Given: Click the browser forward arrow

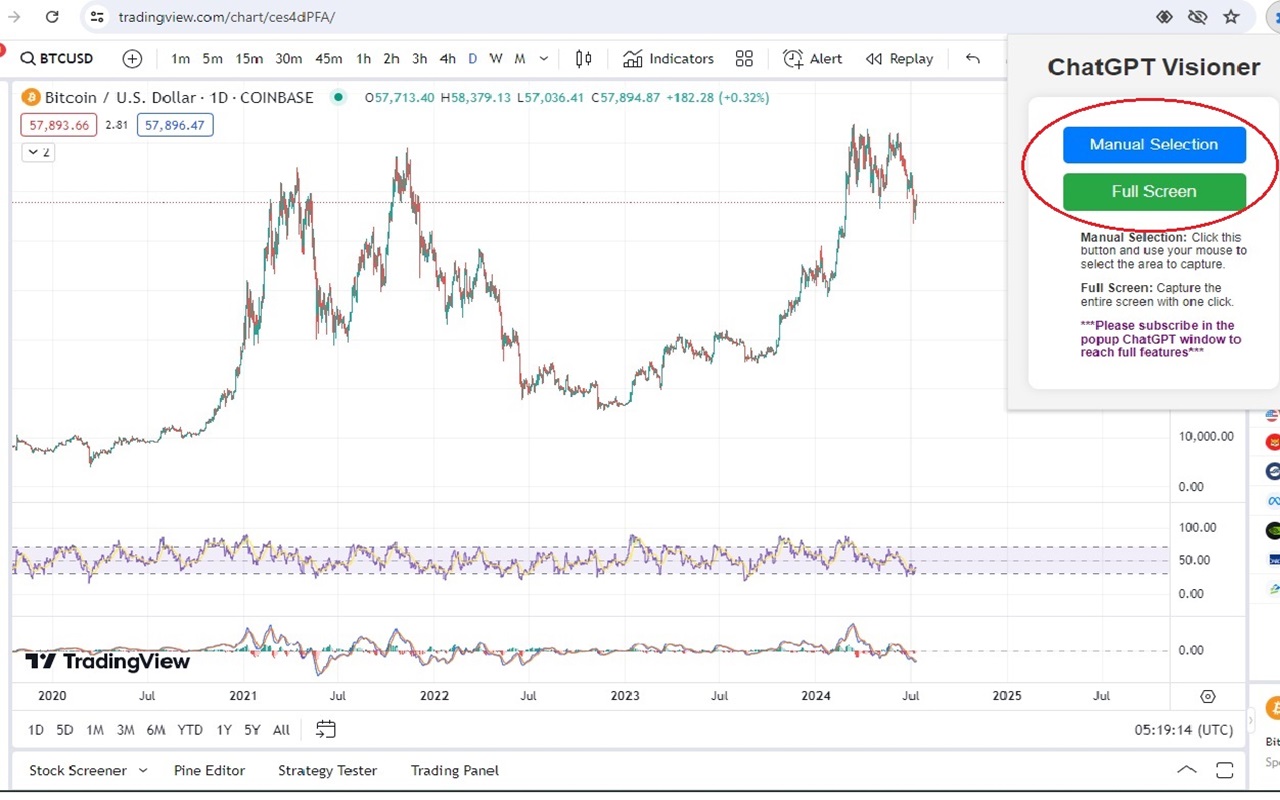Looking at the screenshot, I should tap(14, 17).
